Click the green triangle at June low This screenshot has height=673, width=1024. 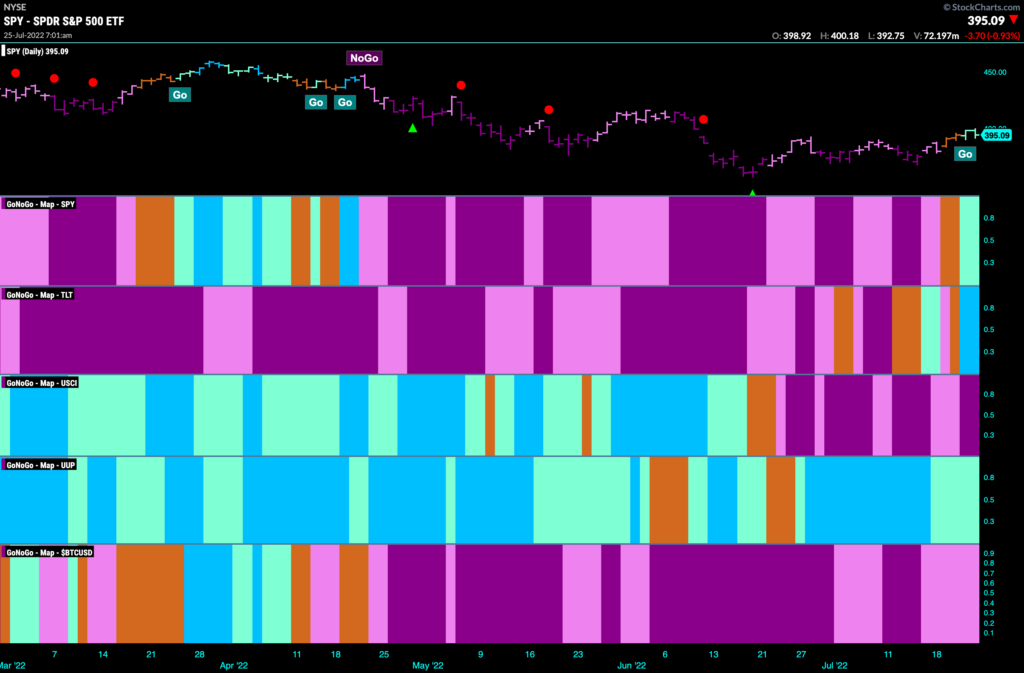click(x=752, y=193)
